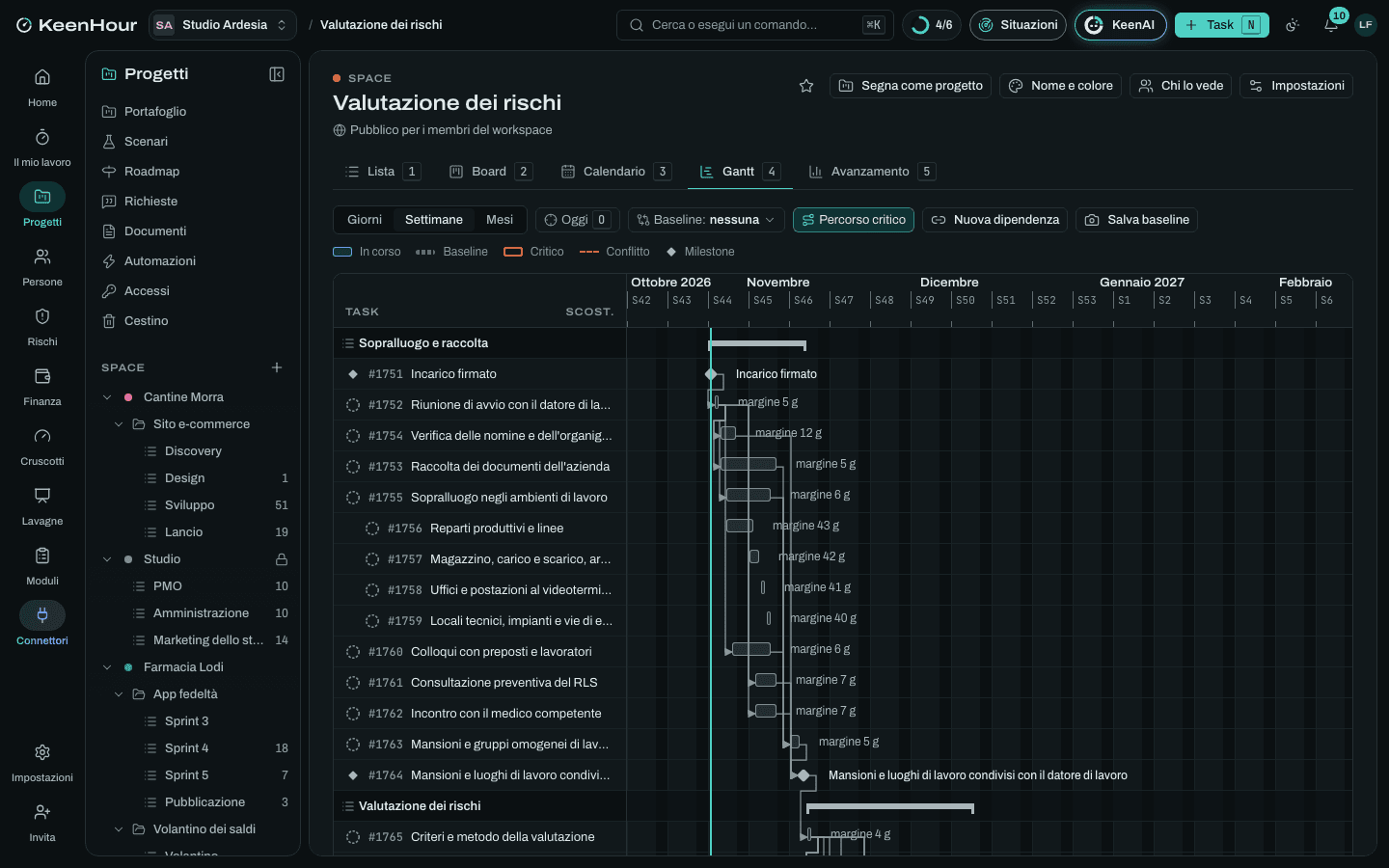Image resolution: width=1389 pixels, height=868 pixels.
Task: Toggle status circle for task #1762
Action: pyautogui.click(x=353, y=714)
